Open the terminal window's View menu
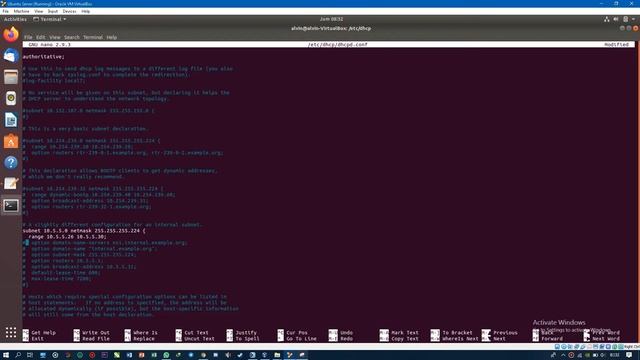Viewport: 640px width, 360px height. click(55, 37)
